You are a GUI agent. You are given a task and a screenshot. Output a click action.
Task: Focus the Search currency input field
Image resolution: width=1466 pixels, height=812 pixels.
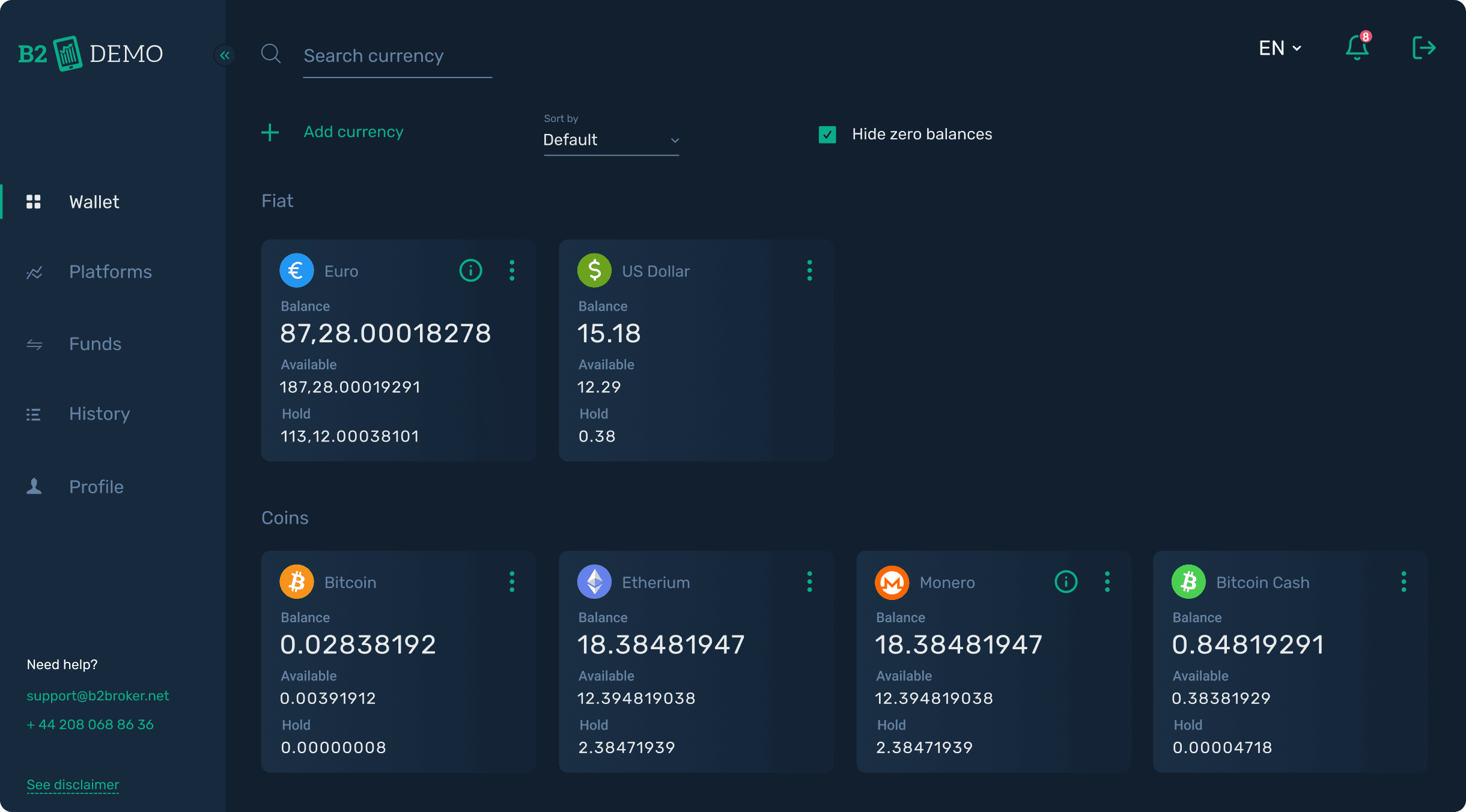pos(397,56)
